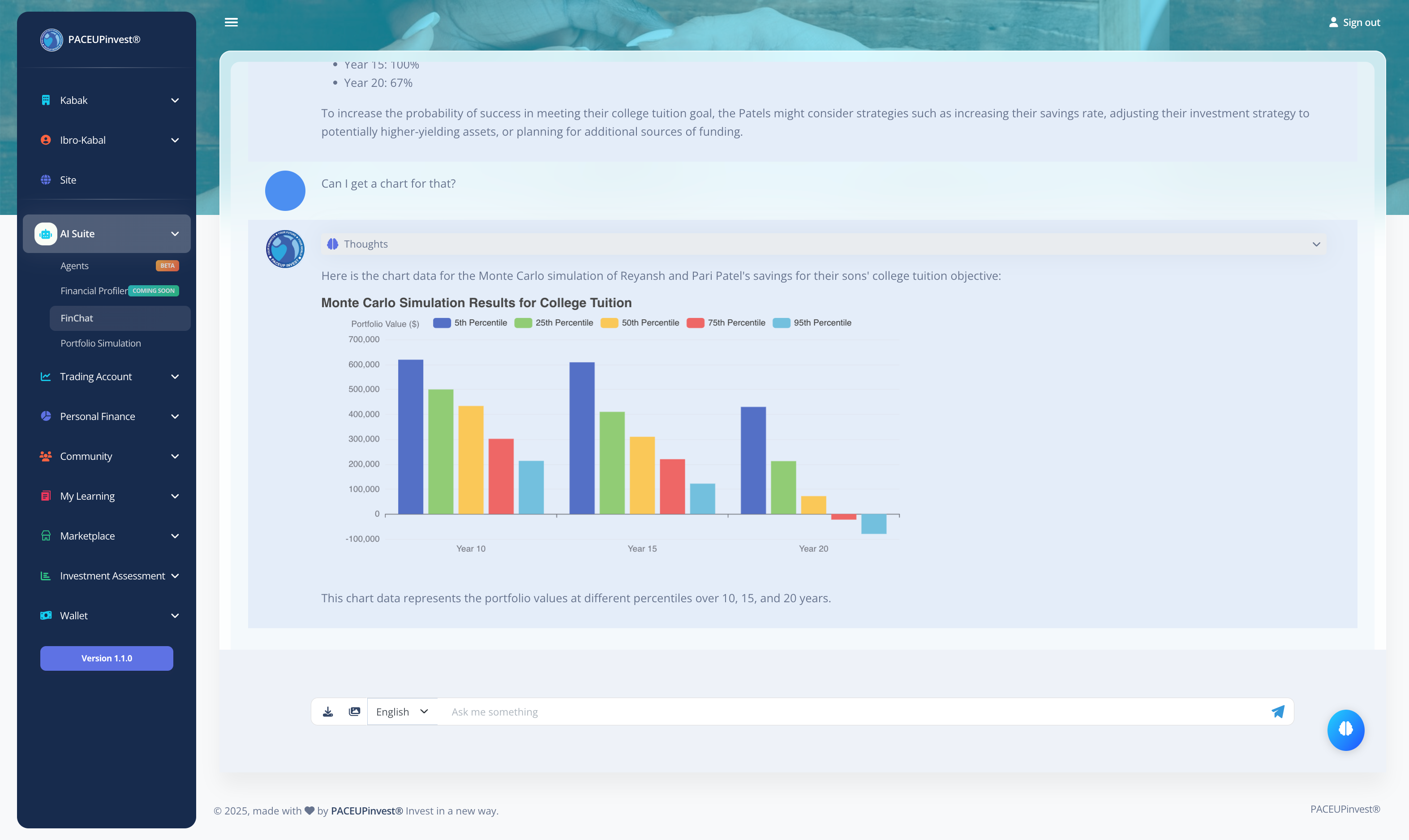The image size is (1409, 840).
Task: Select the Site globe icon
Action: coord(45,180)
